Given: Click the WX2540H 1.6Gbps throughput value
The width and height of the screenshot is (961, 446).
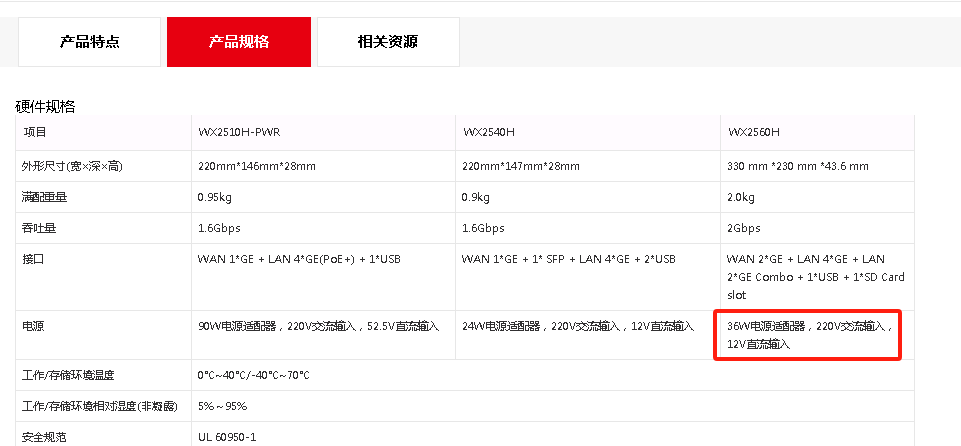Looking at the screenshot, I should [x=483, y=228].
